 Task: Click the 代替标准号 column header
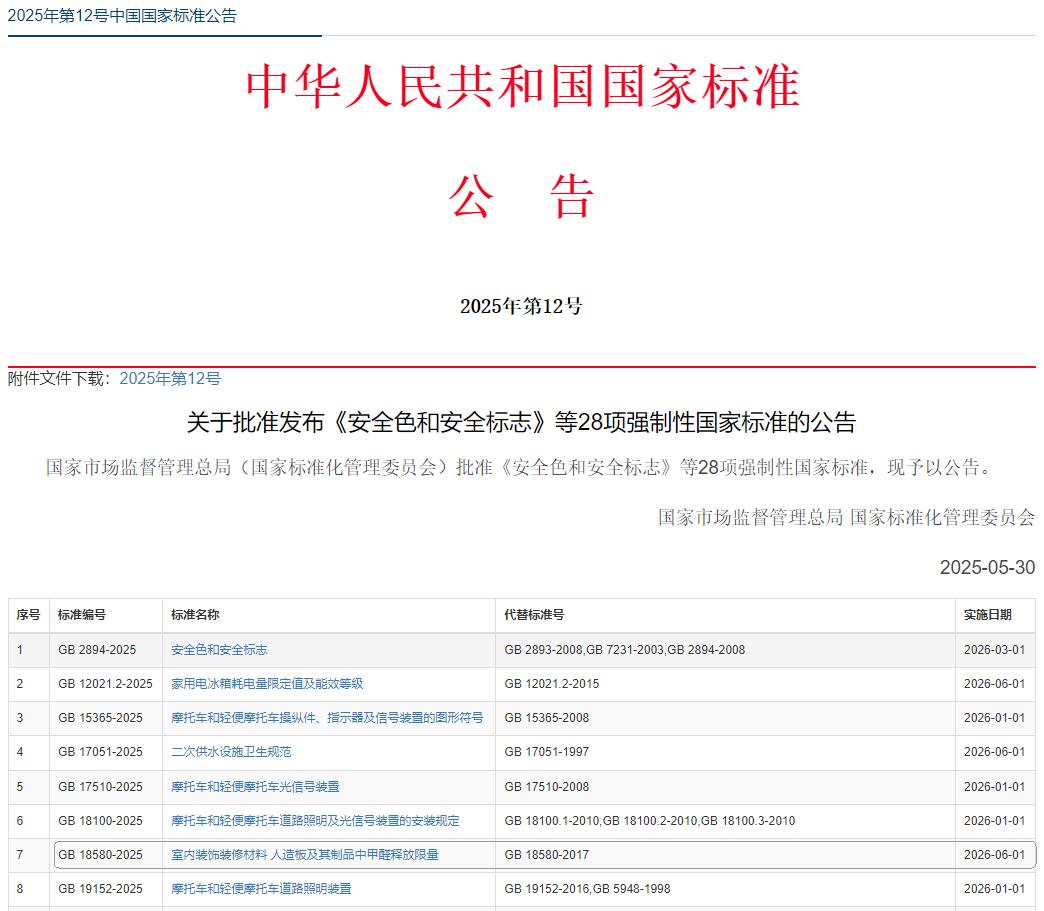pos(534,615)
